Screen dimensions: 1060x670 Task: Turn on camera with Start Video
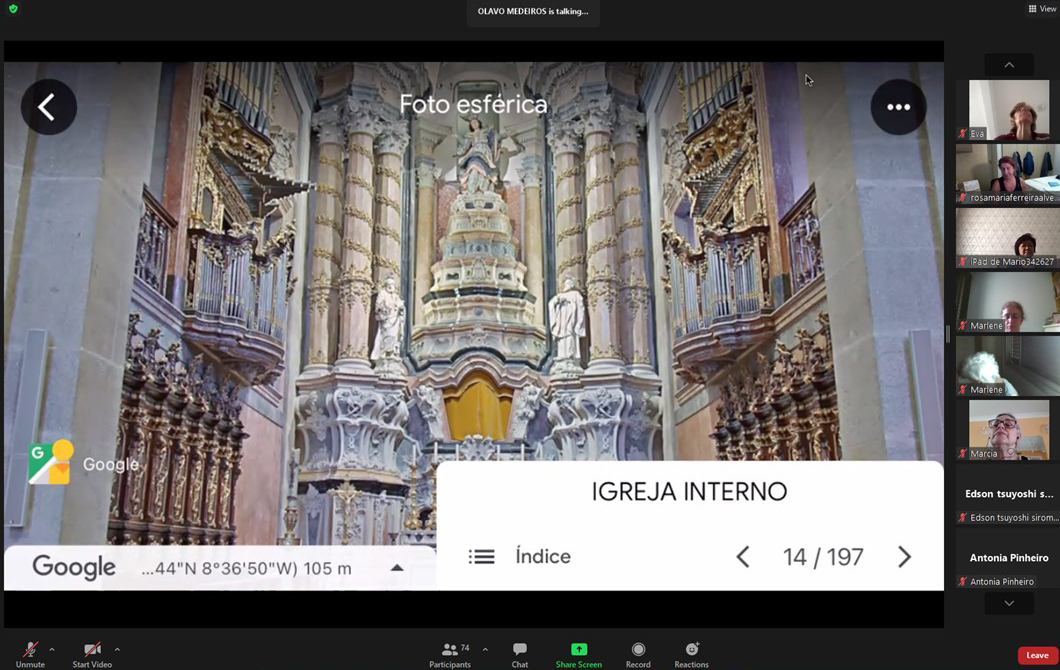click(92, 650)
